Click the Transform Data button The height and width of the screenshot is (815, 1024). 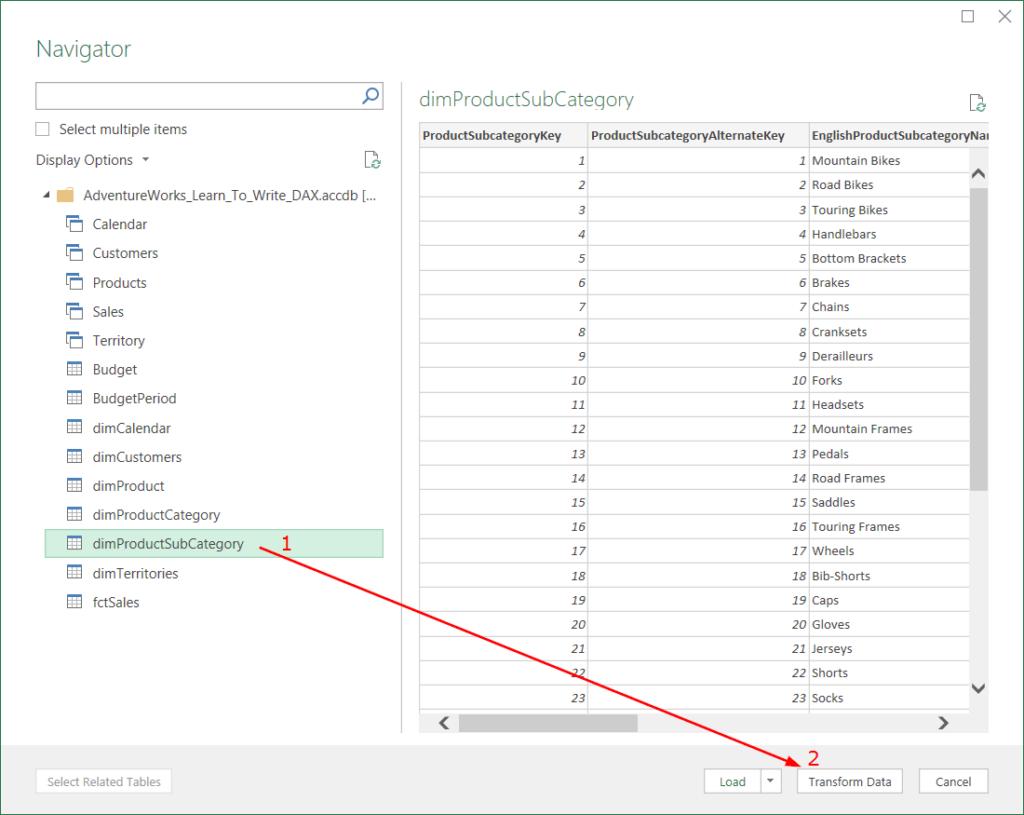point(849,782)
